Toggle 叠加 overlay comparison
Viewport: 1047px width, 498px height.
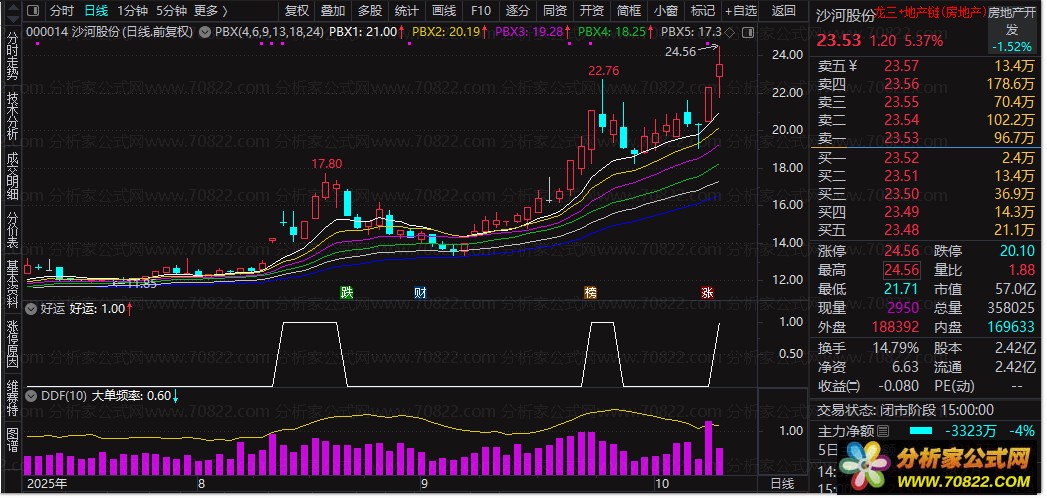coord(333,11)
